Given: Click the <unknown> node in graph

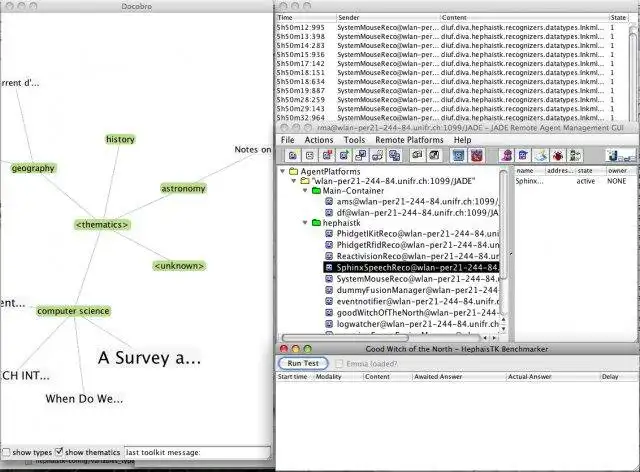Looking at the screenshot, I should (x=179, y=266).
